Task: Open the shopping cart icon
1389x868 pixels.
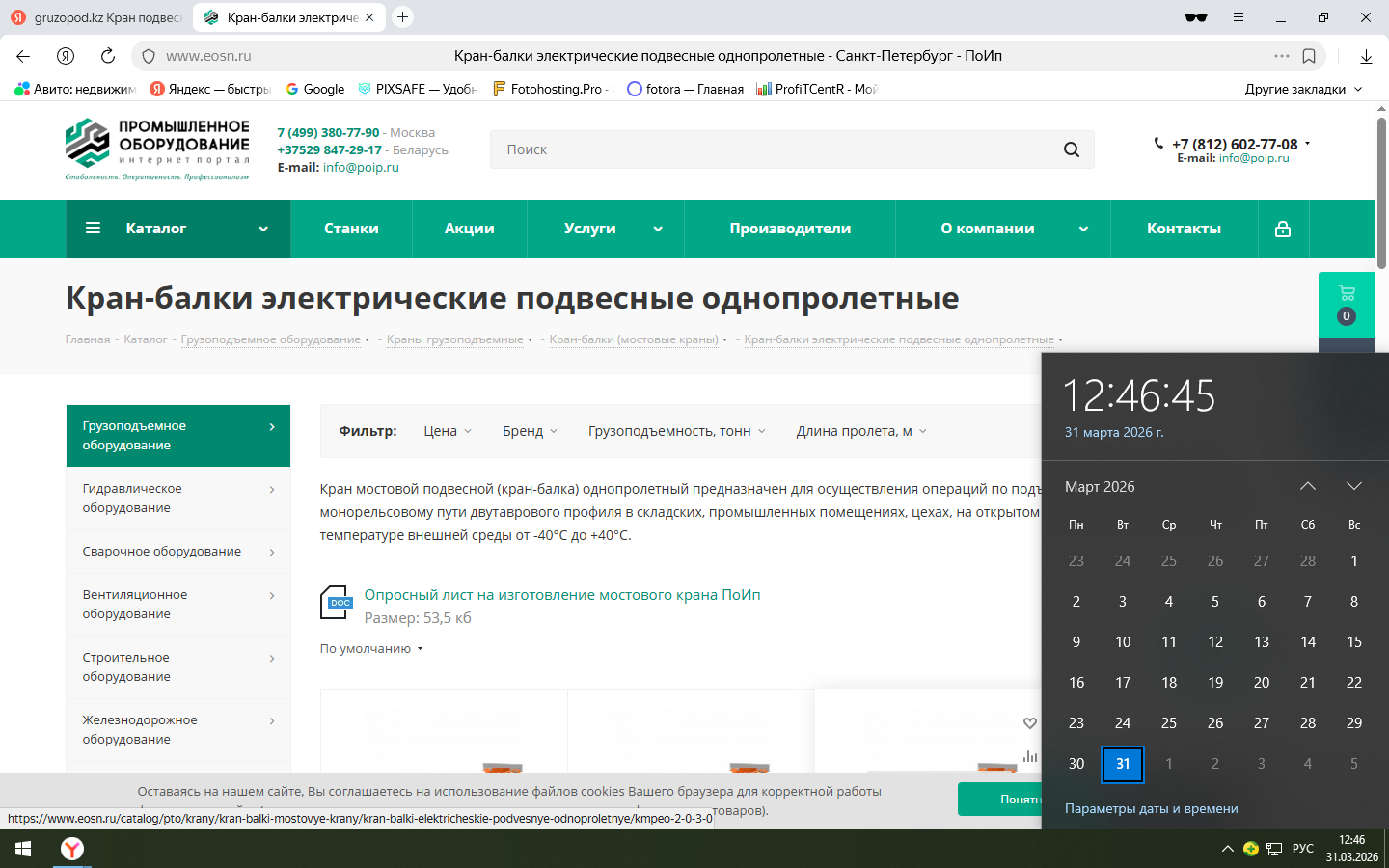Action: pos(1347,293)
